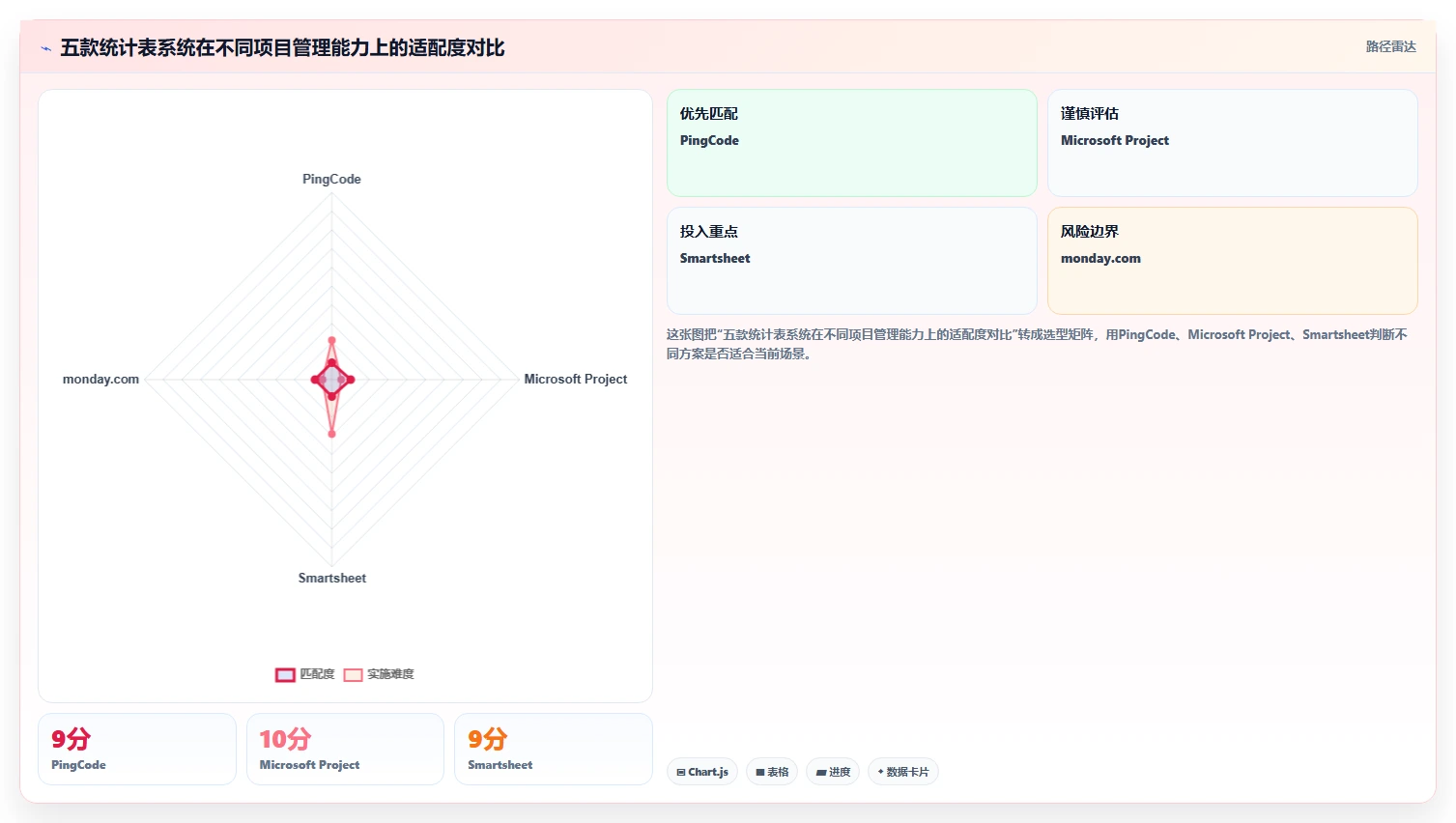
Task: Click the 数据卡片 tag chip
Action: (903, 772)
